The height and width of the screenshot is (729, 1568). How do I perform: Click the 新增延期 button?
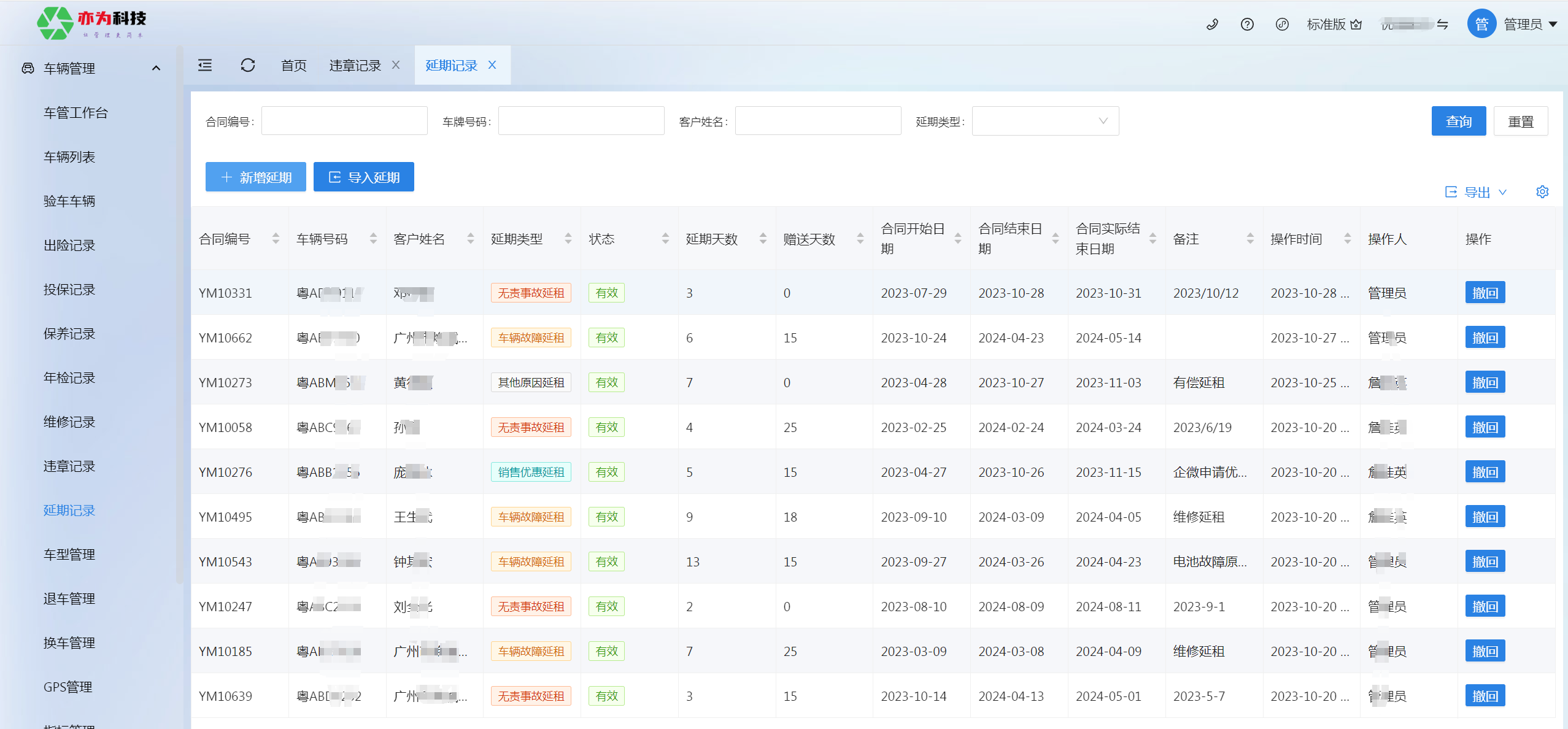pyautogui.click(x=255, y=177)
